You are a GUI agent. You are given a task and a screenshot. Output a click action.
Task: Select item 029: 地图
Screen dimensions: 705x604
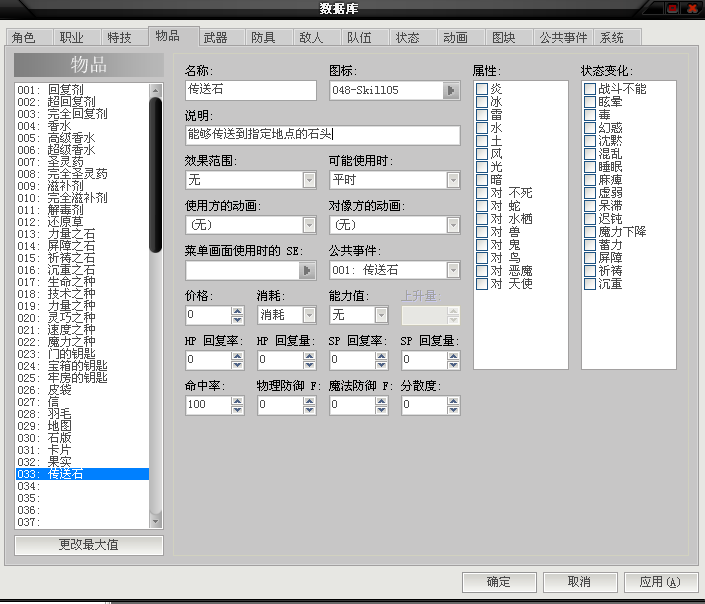82,426
